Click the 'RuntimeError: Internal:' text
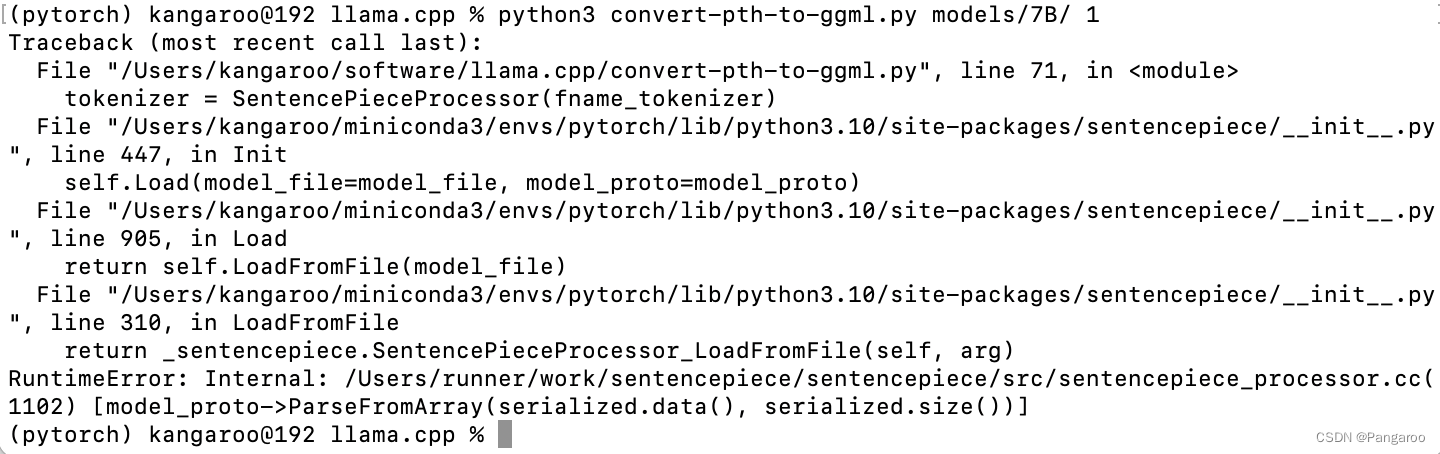The height and width of the screenshot is (454, 1440). coord(168,379)
